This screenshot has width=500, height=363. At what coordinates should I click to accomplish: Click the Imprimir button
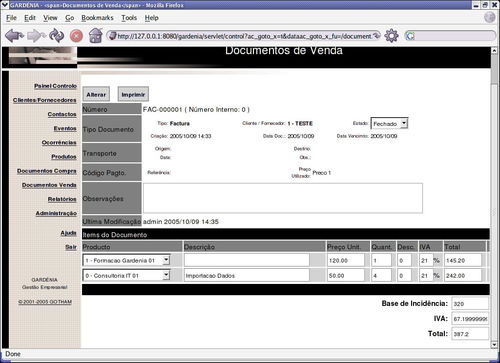click(133, 95)
